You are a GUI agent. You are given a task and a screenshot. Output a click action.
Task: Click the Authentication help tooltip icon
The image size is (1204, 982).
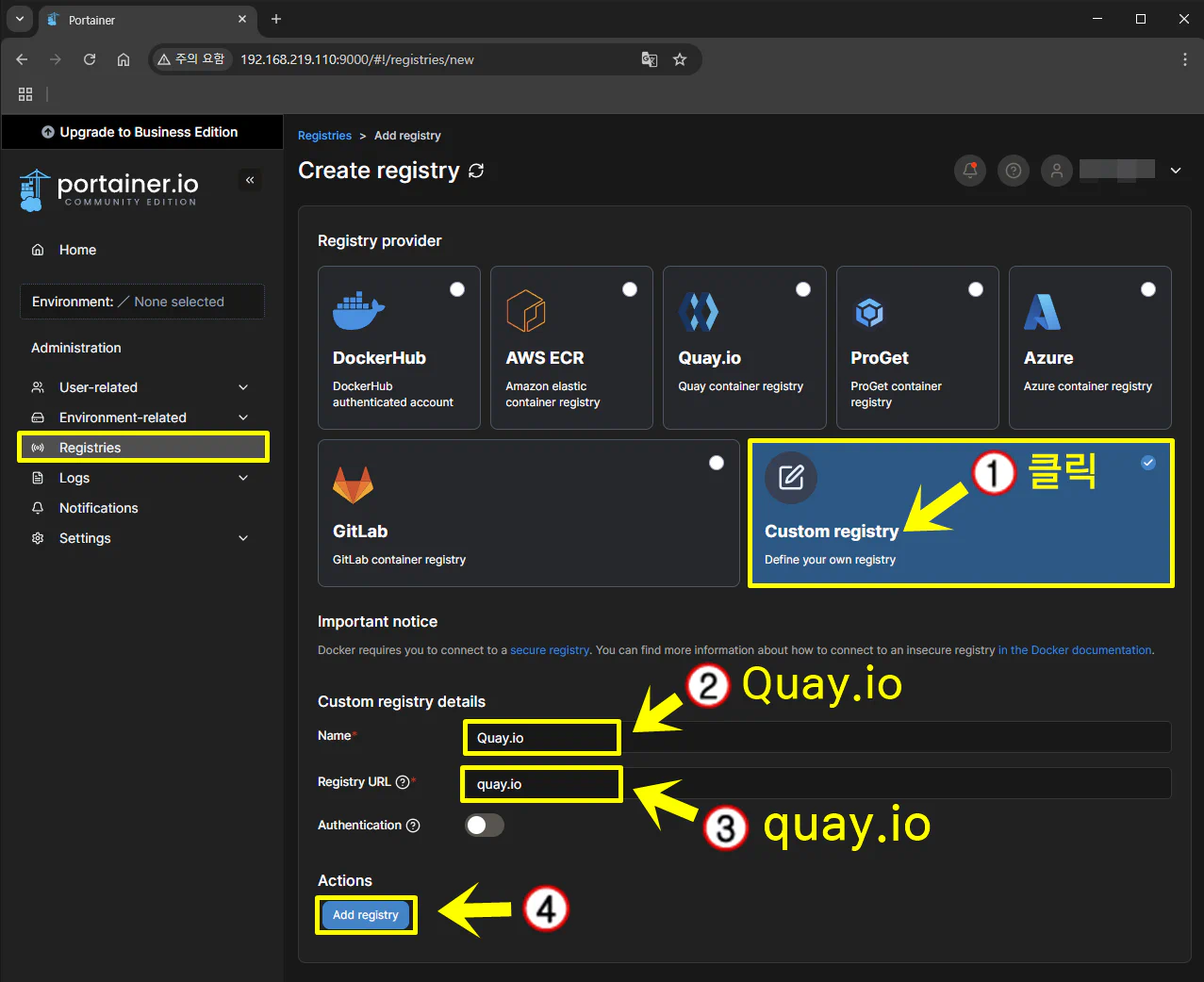(413, 826)
